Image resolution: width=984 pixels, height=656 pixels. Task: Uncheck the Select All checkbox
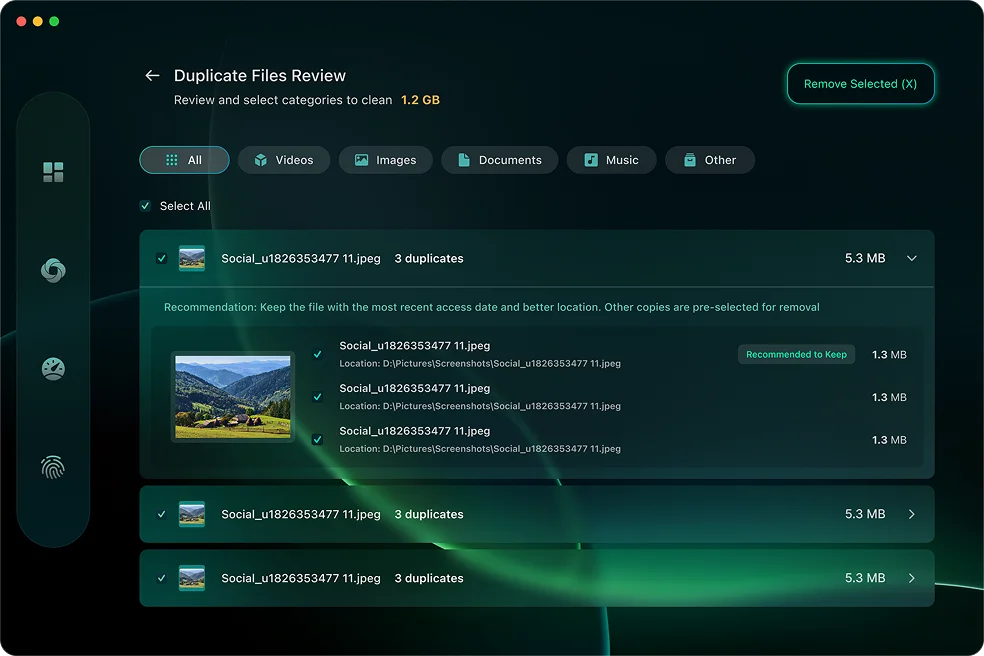tap(144, 206)
